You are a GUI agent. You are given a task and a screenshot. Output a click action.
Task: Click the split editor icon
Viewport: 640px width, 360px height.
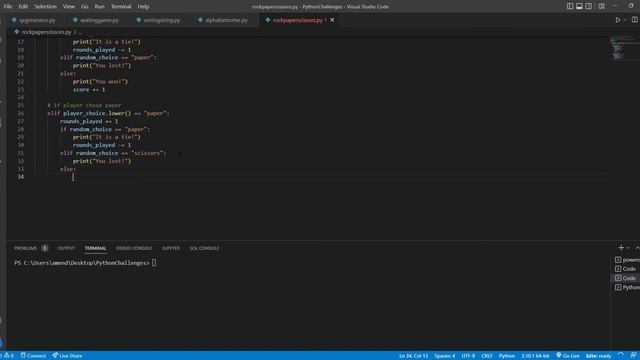pyautogui.click(x=635, y=20)
